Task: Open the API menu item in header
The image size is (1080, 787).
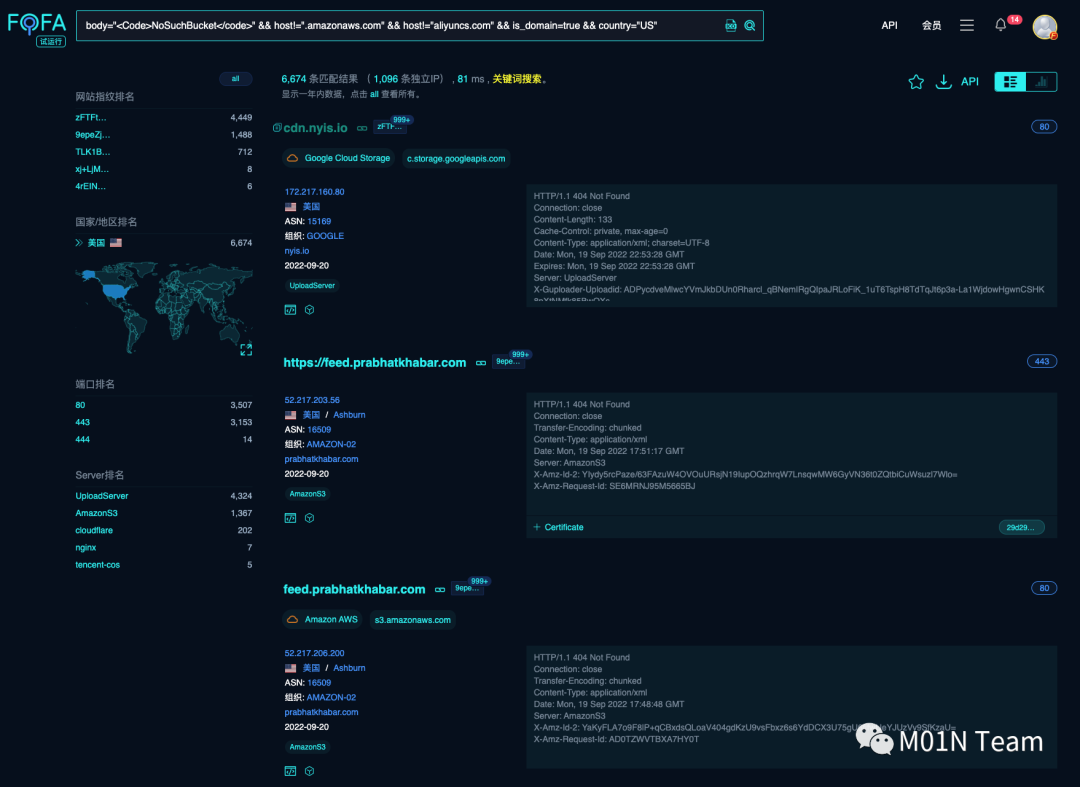Action: click(889, 25)
